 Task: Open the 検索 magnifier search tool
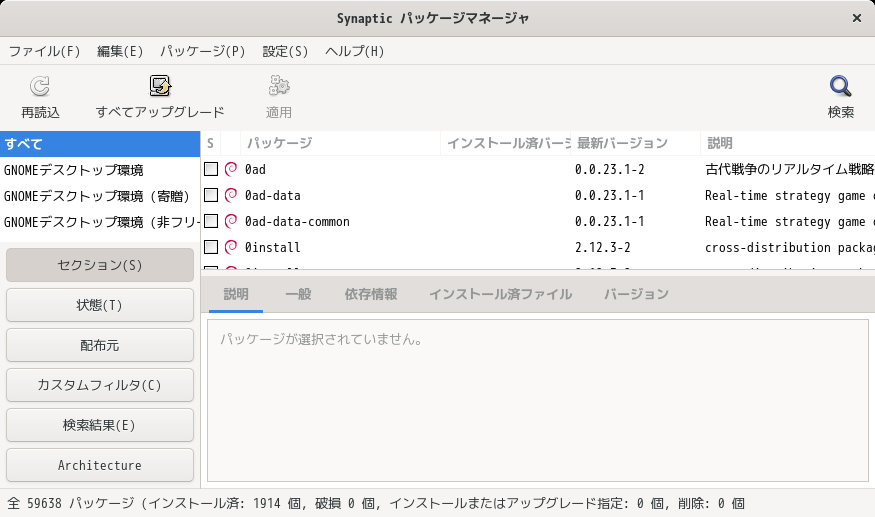pyautogui.click(x=840, y=86)
